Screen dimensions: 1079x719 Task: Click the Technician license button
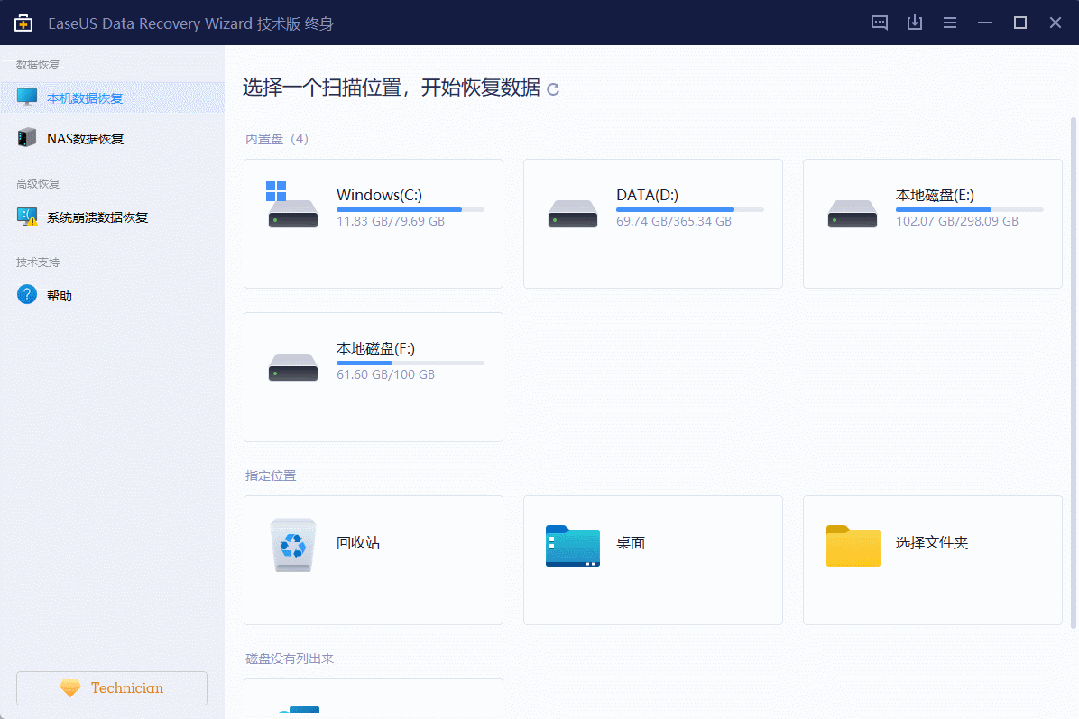(112, 688)
